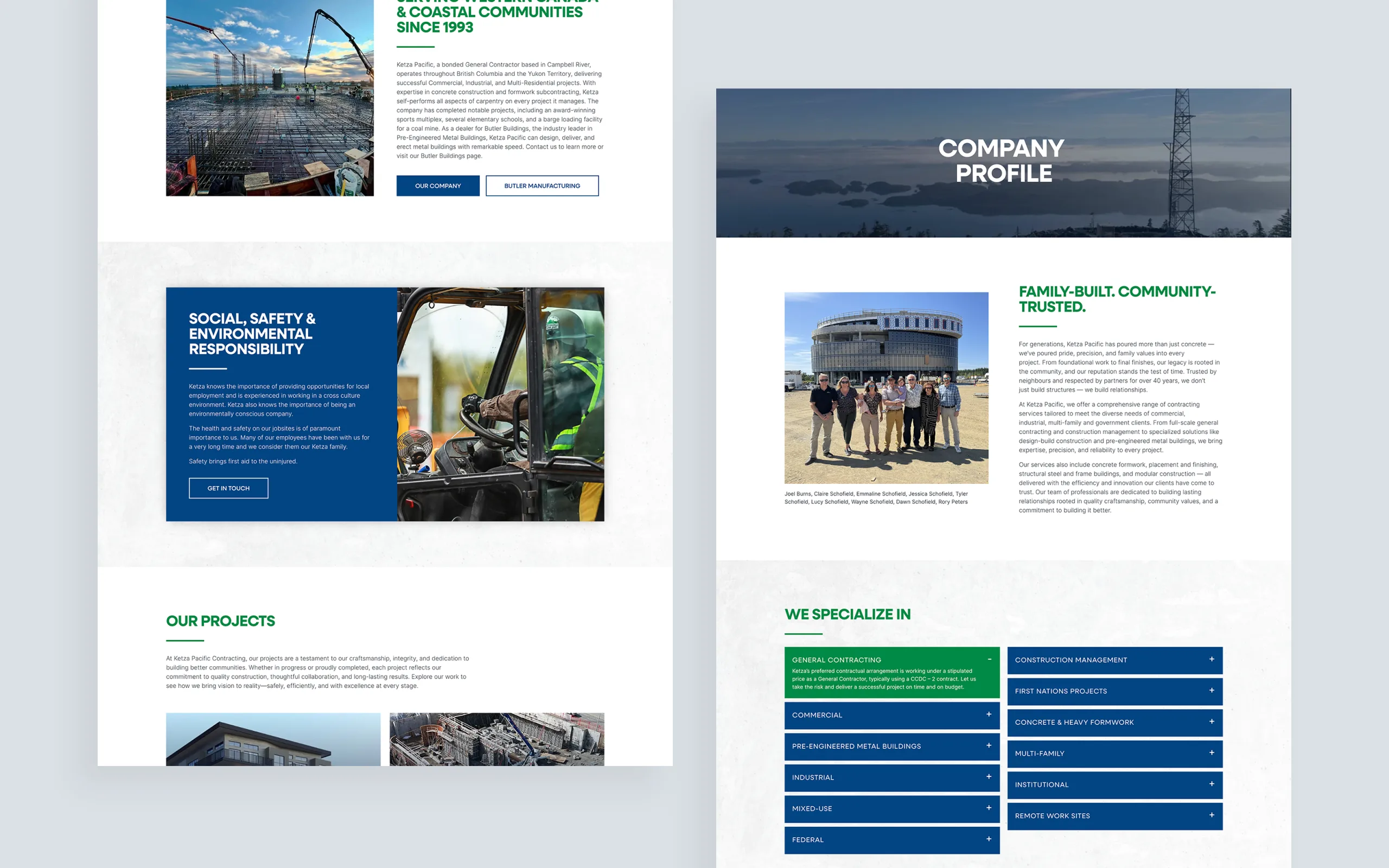Expand the Concrete & Heavy Formwork section
The image size is (1389, 868).
tap(1211, 722)
